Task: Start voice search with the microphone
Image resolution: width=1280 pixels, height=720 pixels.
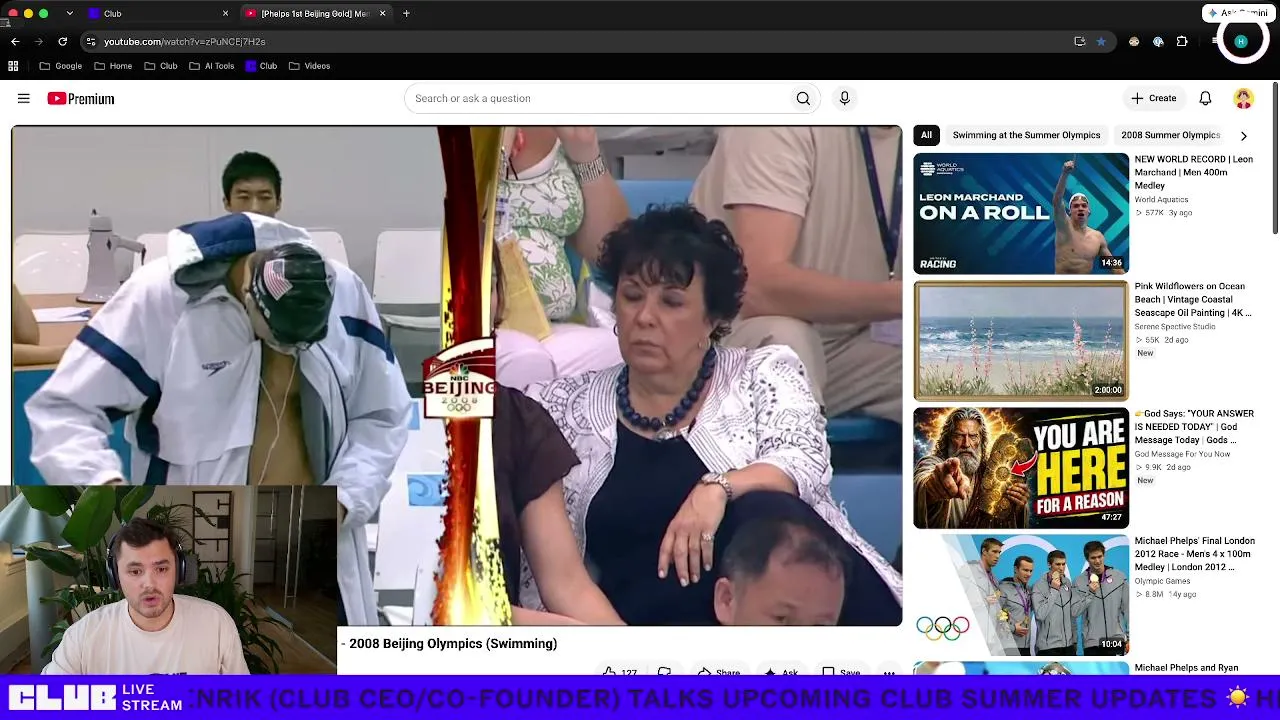Action: pyautogui.click(x=844, y=98)
